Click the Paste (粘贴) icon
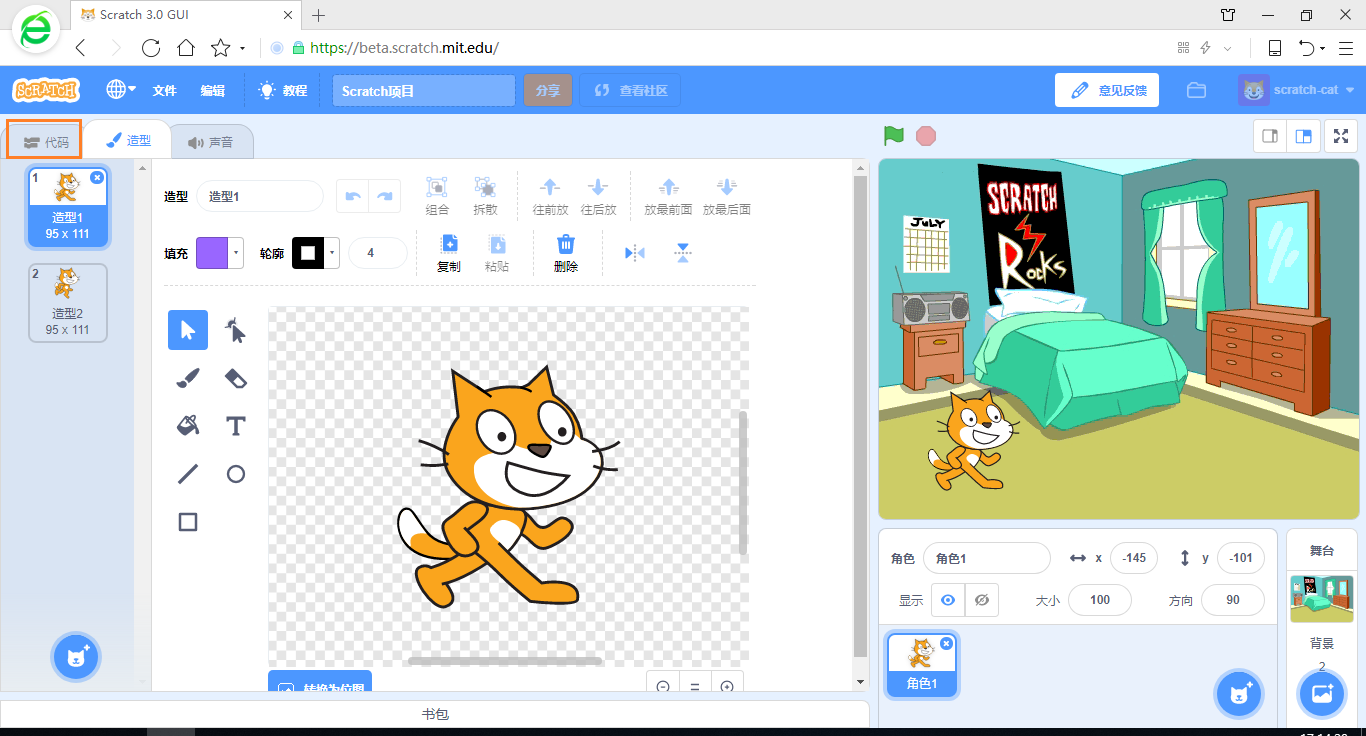Viewport: 1366px width, 736px height. 497,244
